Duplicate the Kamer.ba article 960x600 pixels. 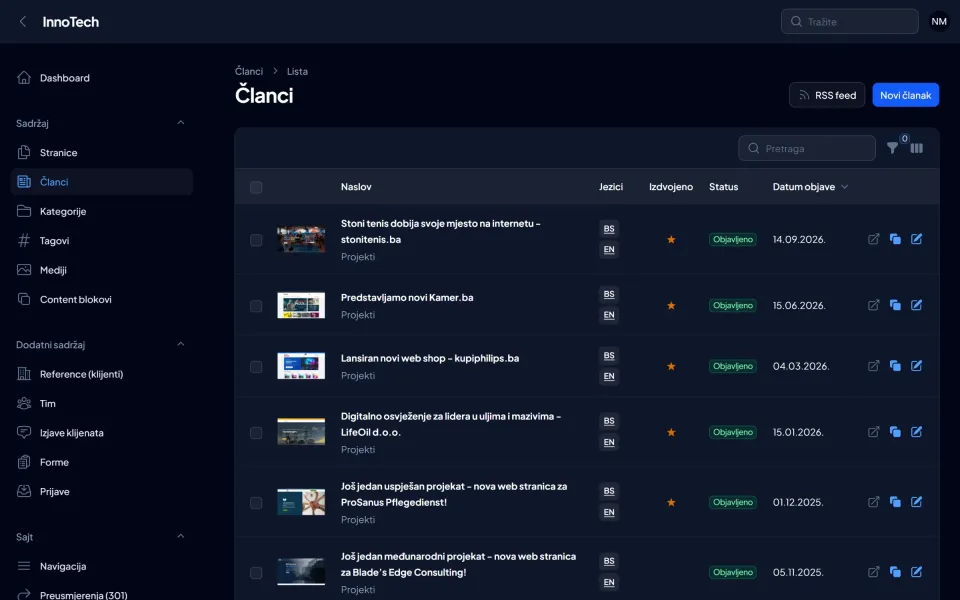click(895, 305)
